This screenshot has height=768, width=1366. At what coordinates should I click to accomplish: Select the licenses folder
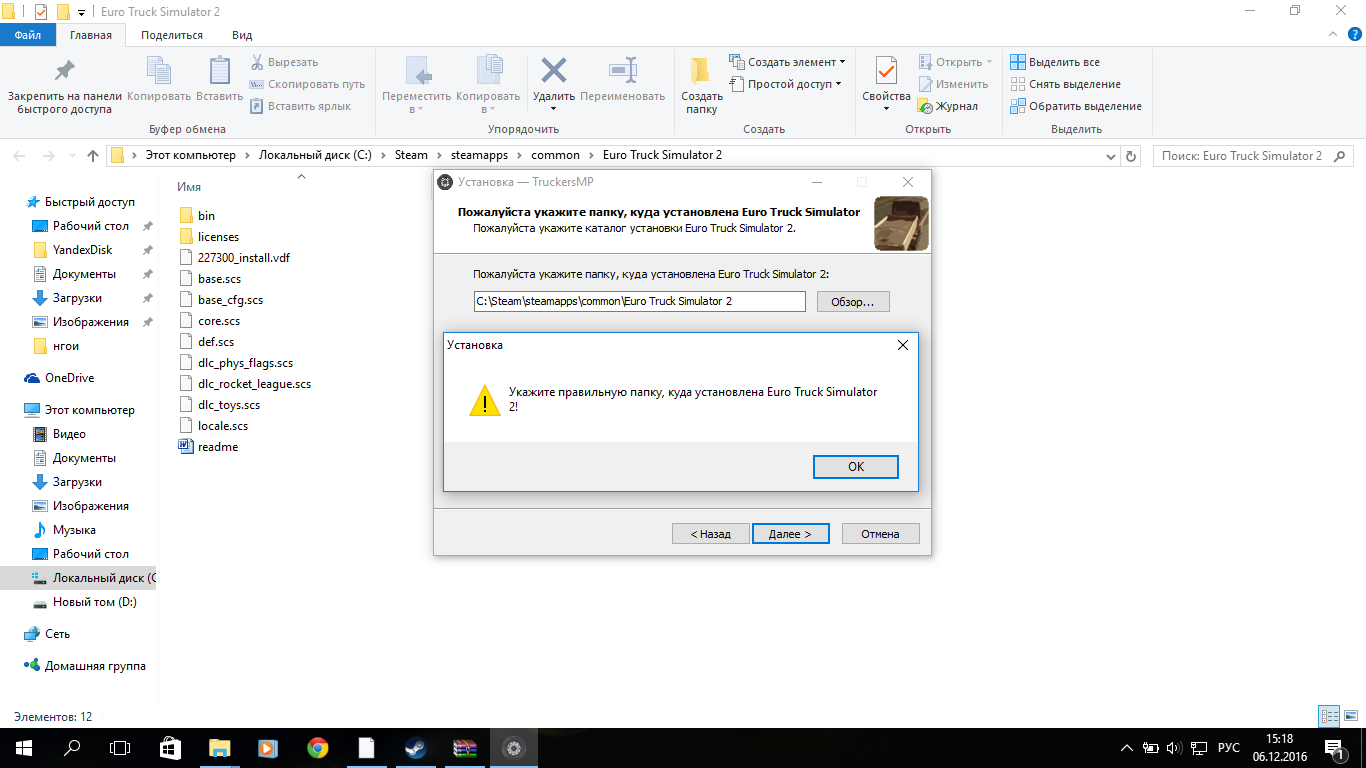(x=210, y=237)
